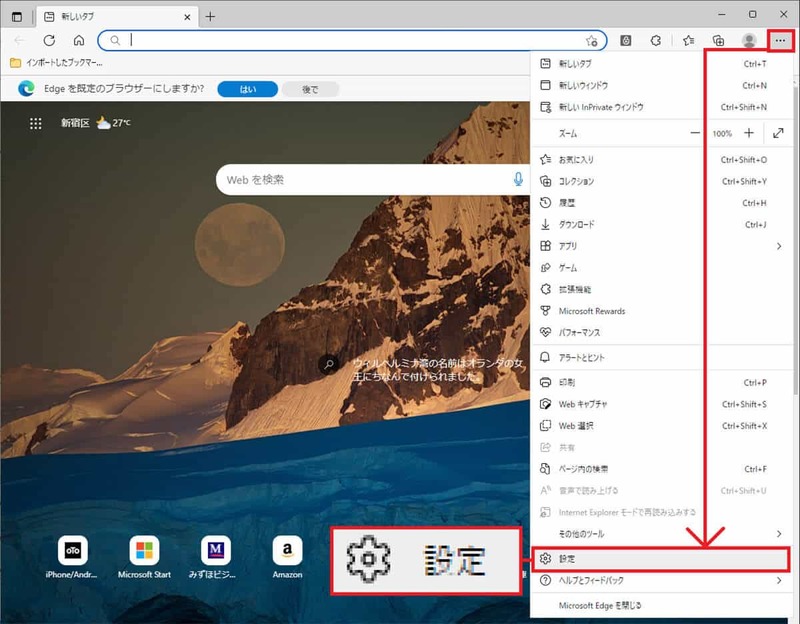Select the 新しいタブ tab
The width and height of the screenshot is (800, 624).
point(117,17)
